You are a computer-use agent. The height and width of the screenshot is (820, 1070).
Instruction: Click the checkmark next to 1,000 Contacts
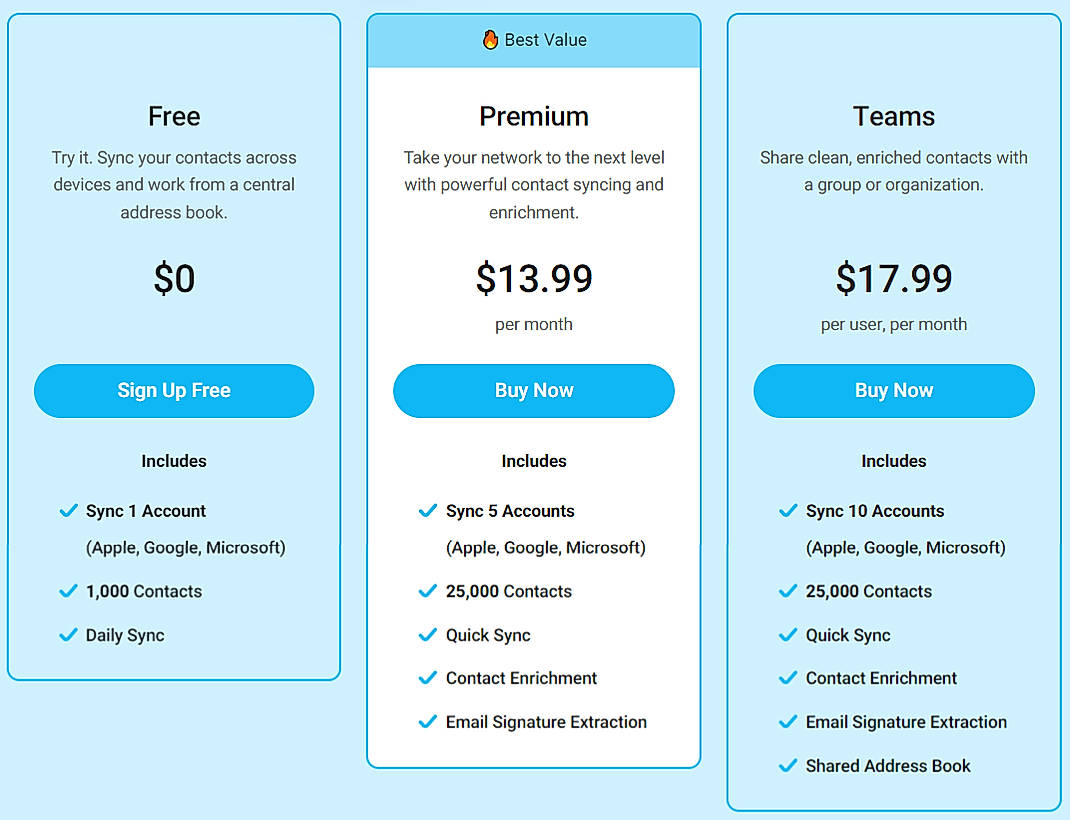tap(69, 591)
